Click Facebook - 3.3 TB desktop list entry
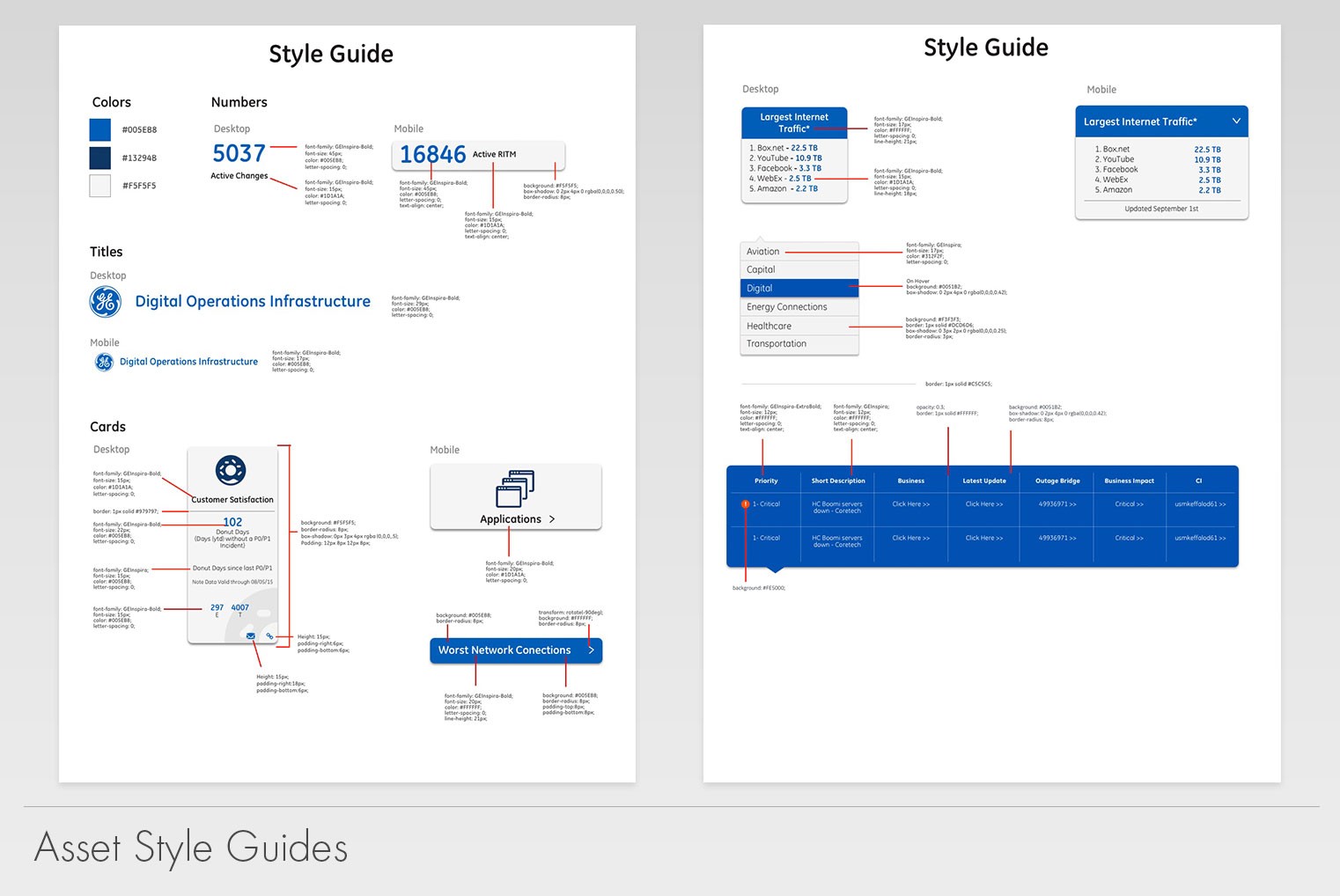1340x896 pixels. tap(785, 168)
